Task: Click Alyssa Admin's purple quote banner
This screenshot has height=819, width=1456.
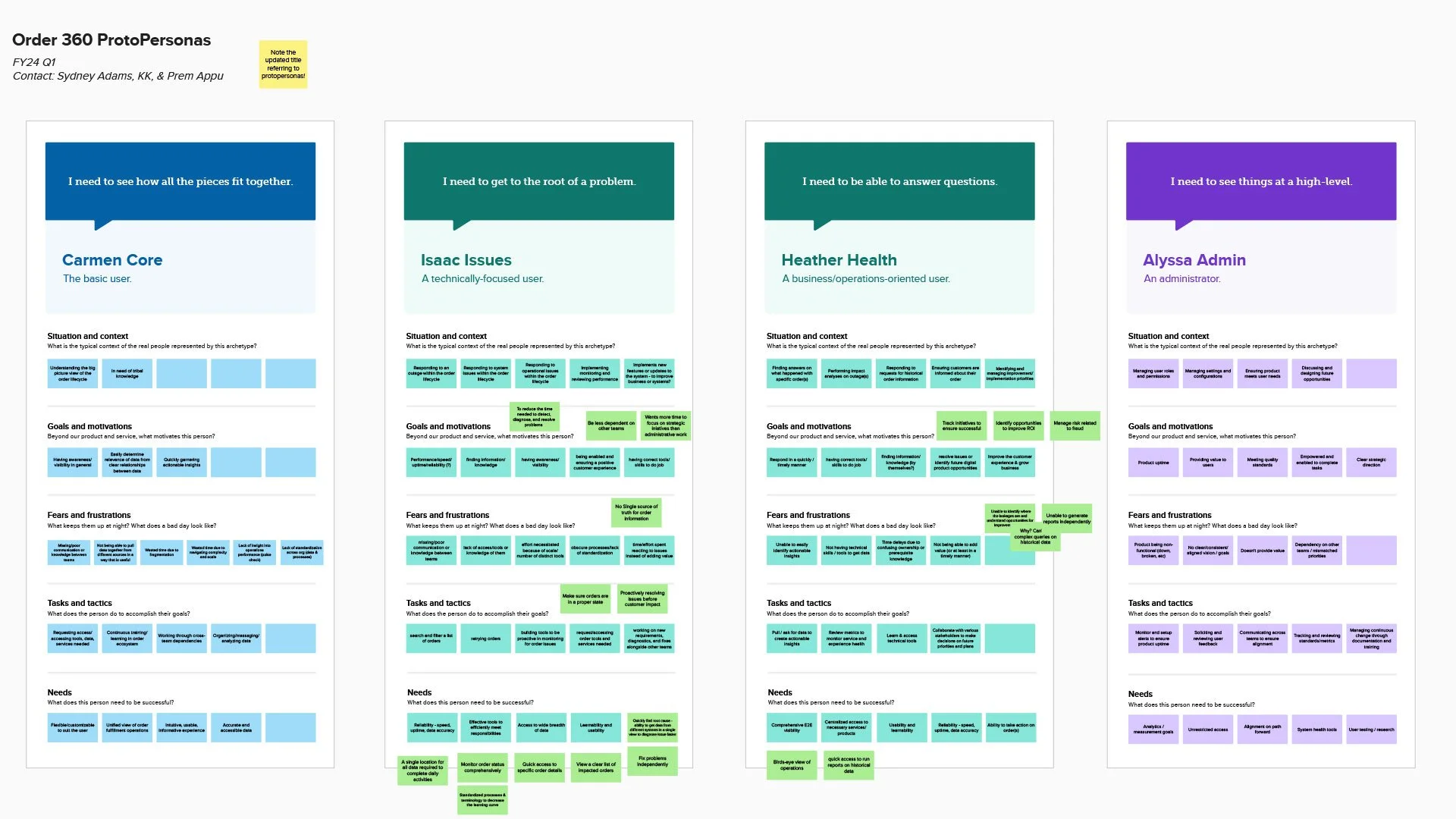Action: click(x=1260, y=181)
